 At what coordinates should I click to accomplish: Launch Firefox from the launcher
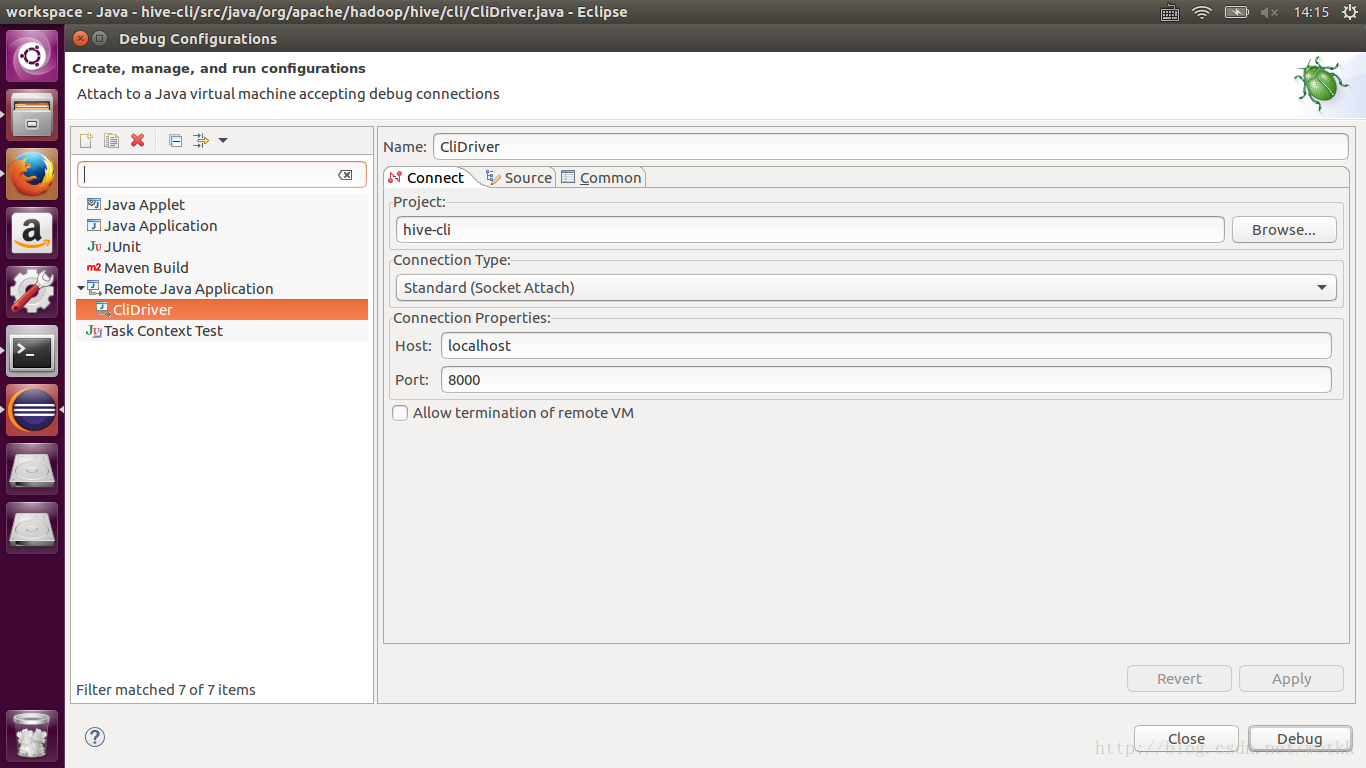(x=32, y=174)
